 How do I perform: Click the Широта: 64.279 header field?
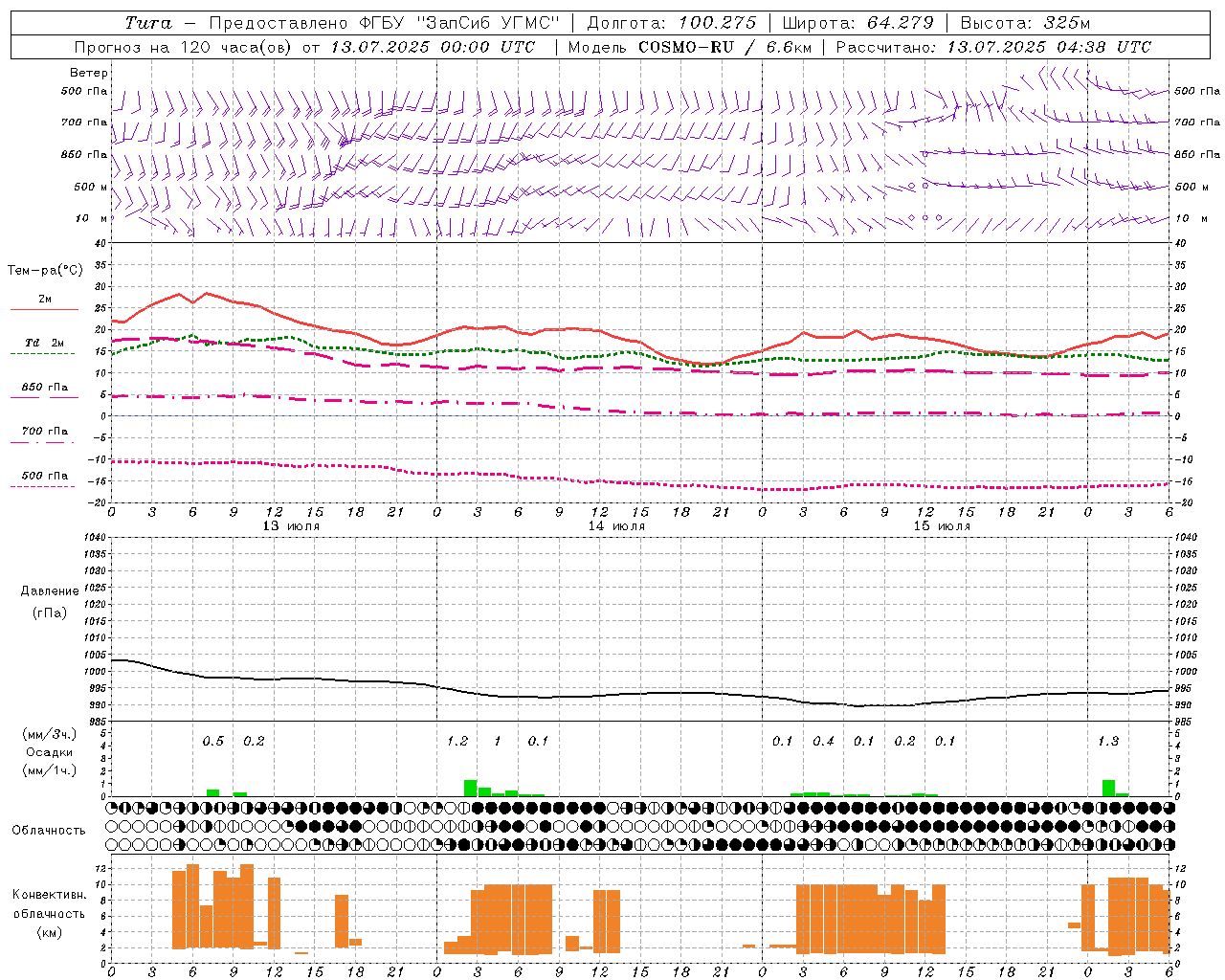(x=857, y=23)
